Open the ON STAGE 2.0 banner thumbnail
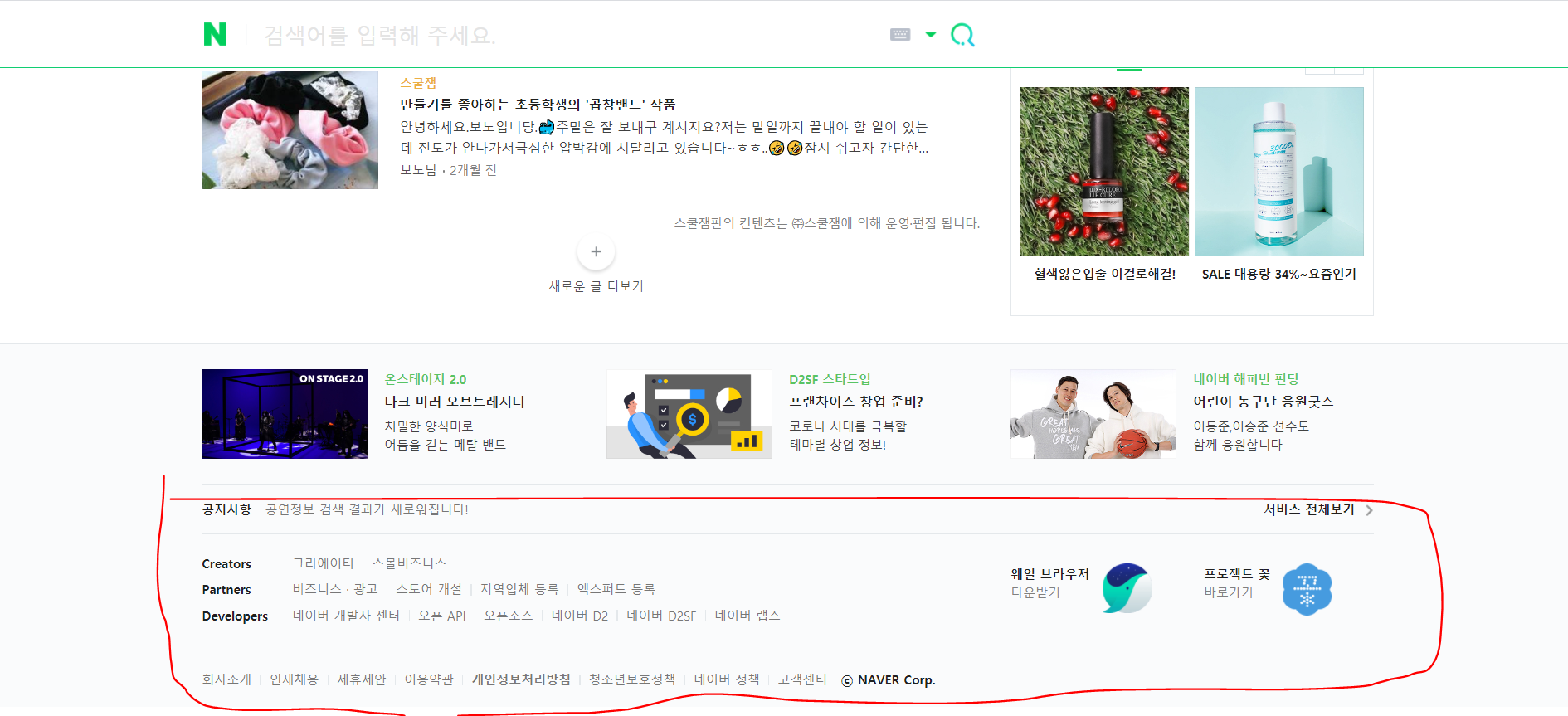Image resolution: width=1568 pixels, height=716 pixels. (285, 414)
